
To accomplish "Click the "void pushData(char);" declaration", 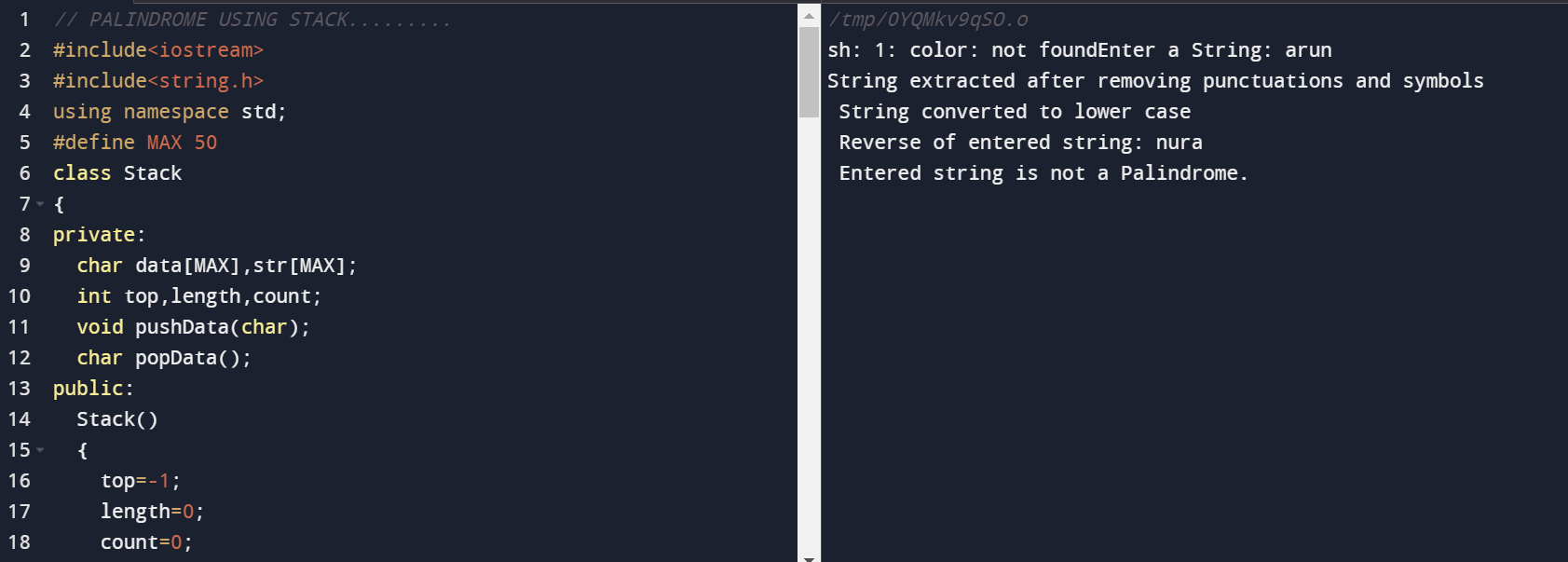I will pyautogui.click(x=193, y=327).
